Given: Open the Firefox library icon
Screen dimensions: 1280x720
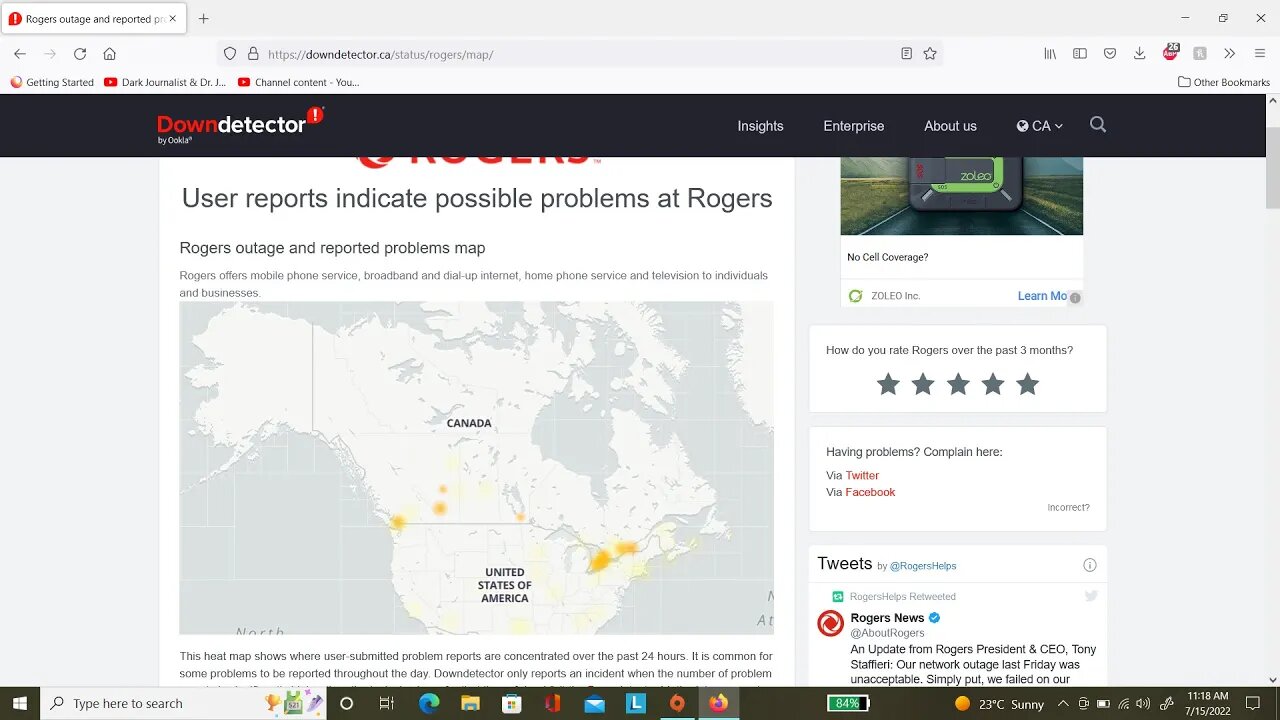Looking at the screenshot, I should coord(1050,54).
